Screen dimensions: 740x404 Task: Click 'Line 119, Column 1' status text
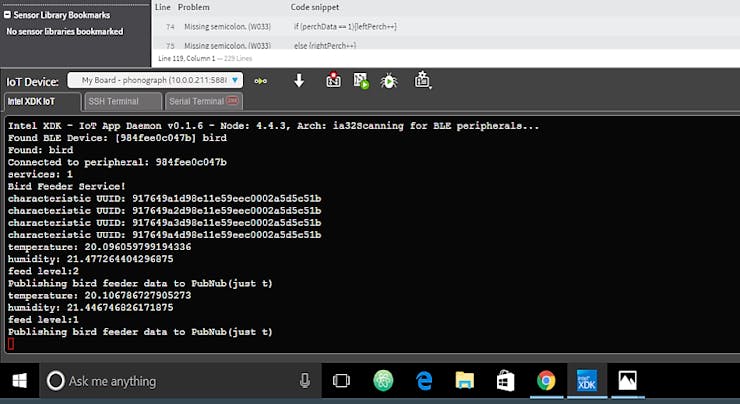click(186, 59)
